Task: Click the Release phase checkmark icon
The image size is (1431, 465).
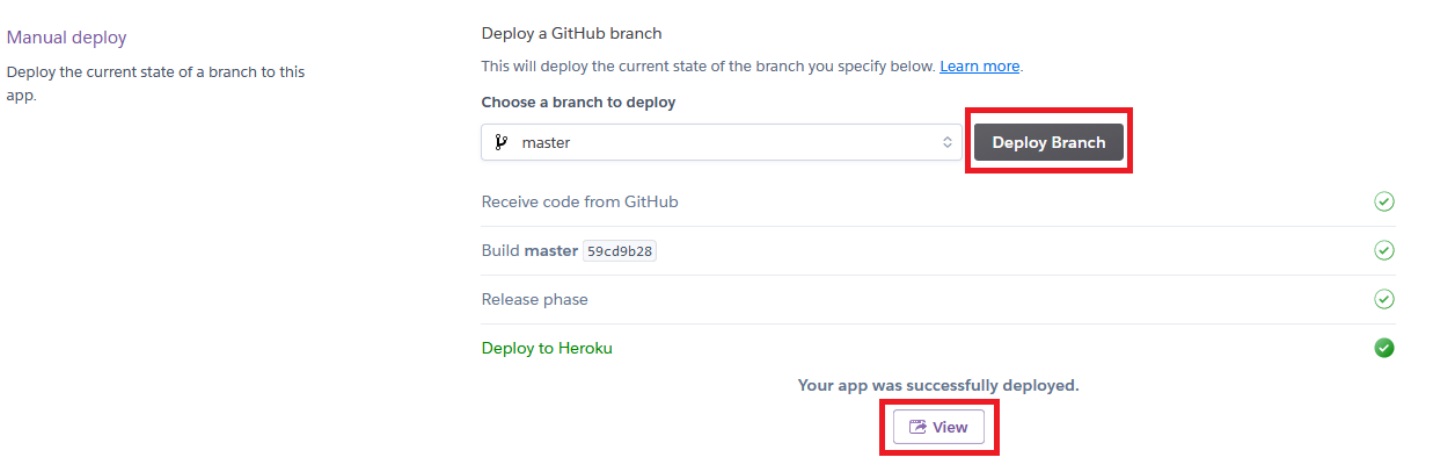Action: pyautogui.click(x=1384, y=299)
